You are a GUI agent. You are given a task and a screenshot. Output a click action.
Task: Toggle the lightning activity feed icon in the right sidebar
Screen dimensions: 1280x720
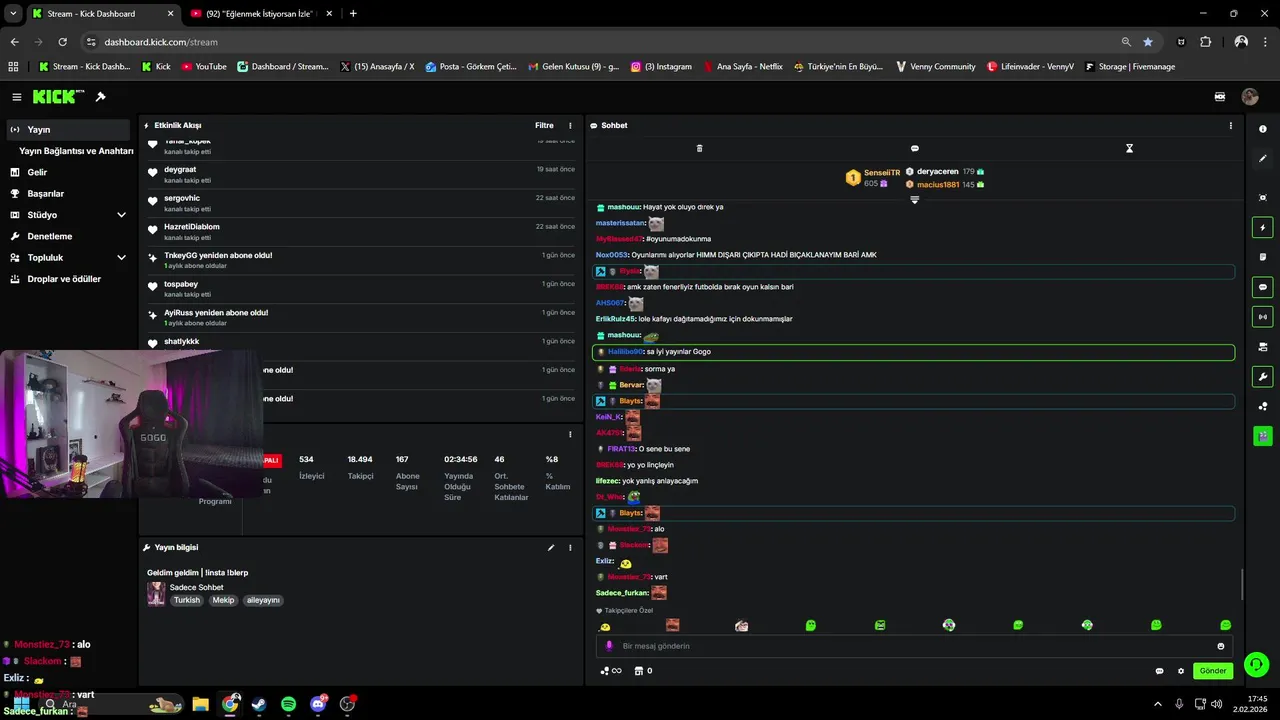pyautogui.click(x=1263, y=228)
